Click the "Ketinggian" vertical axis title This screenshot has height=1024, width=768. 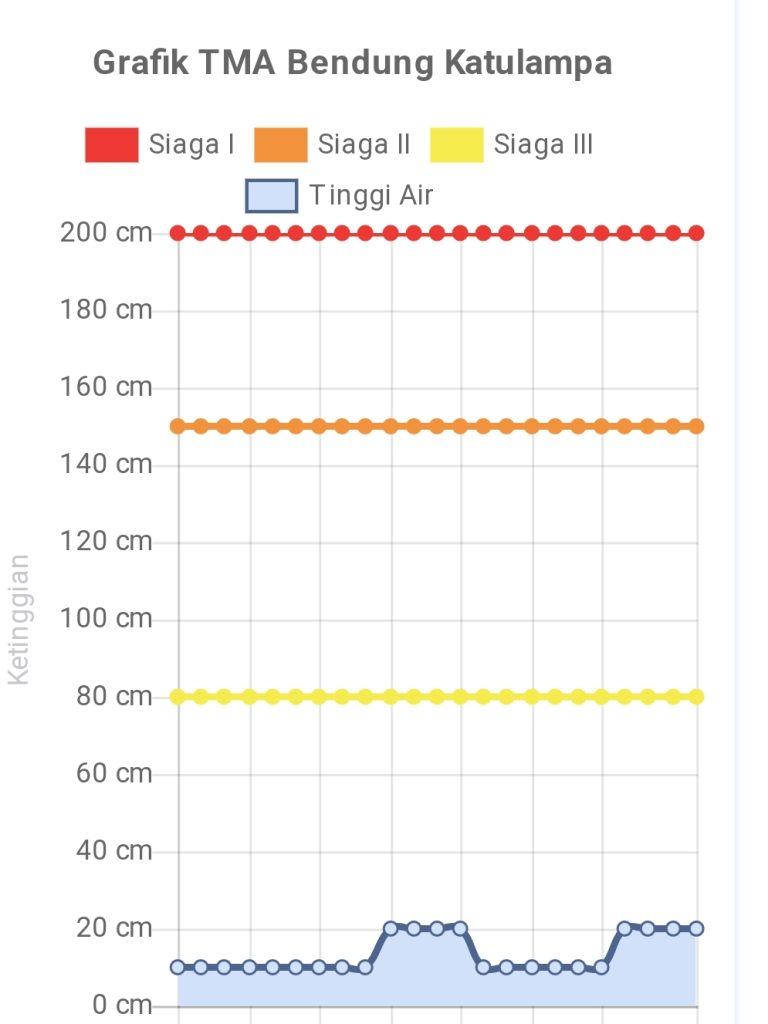click(19, 620)
